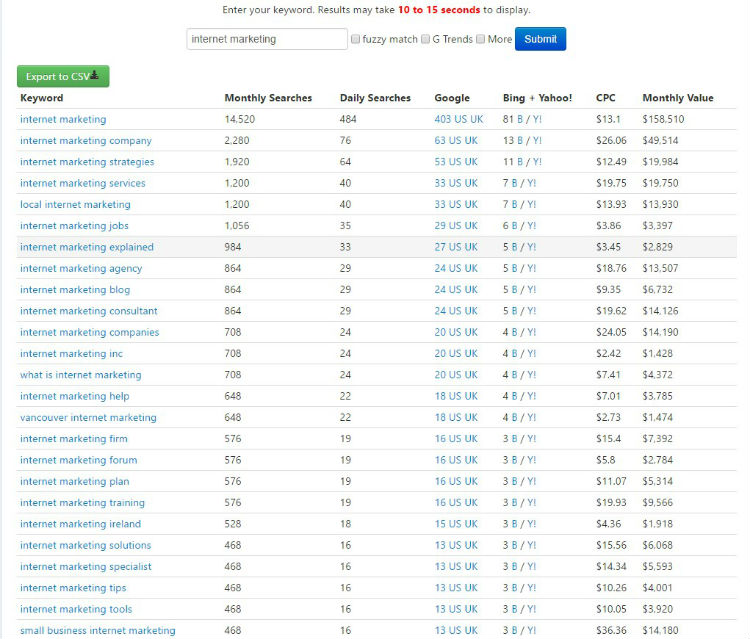Screen dimensions: 750x639
Task: Open 'internet marketing firm' link
Action: 74,439
